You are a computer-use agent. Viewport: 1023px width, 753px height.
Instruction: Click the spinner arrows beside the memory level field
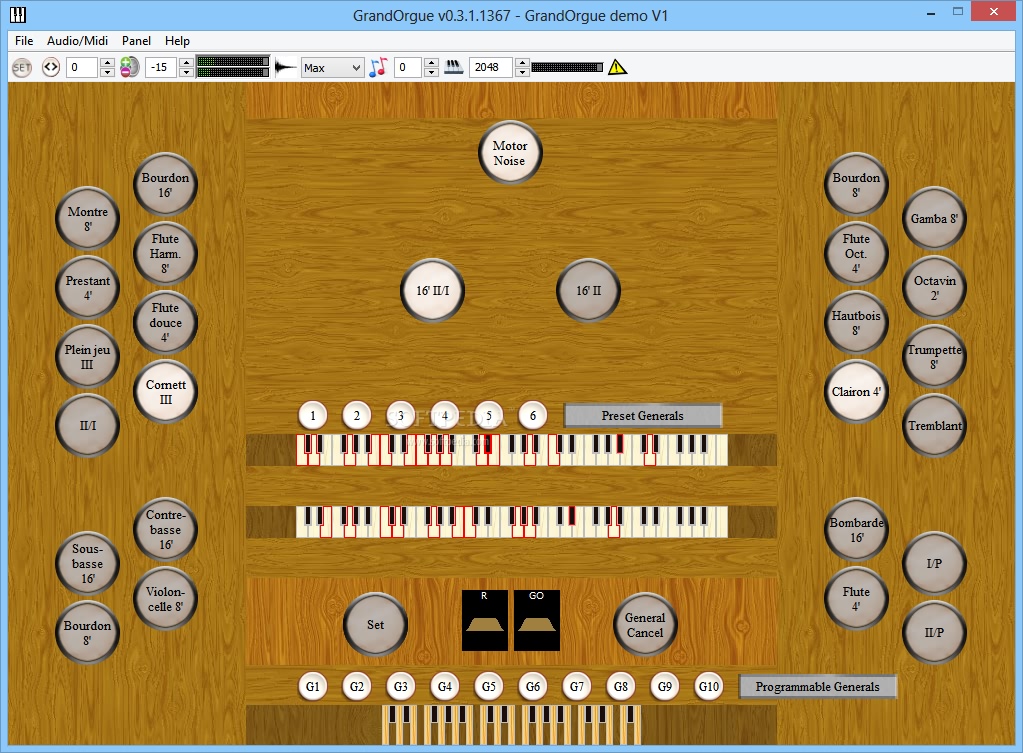(x=108, y=67)
